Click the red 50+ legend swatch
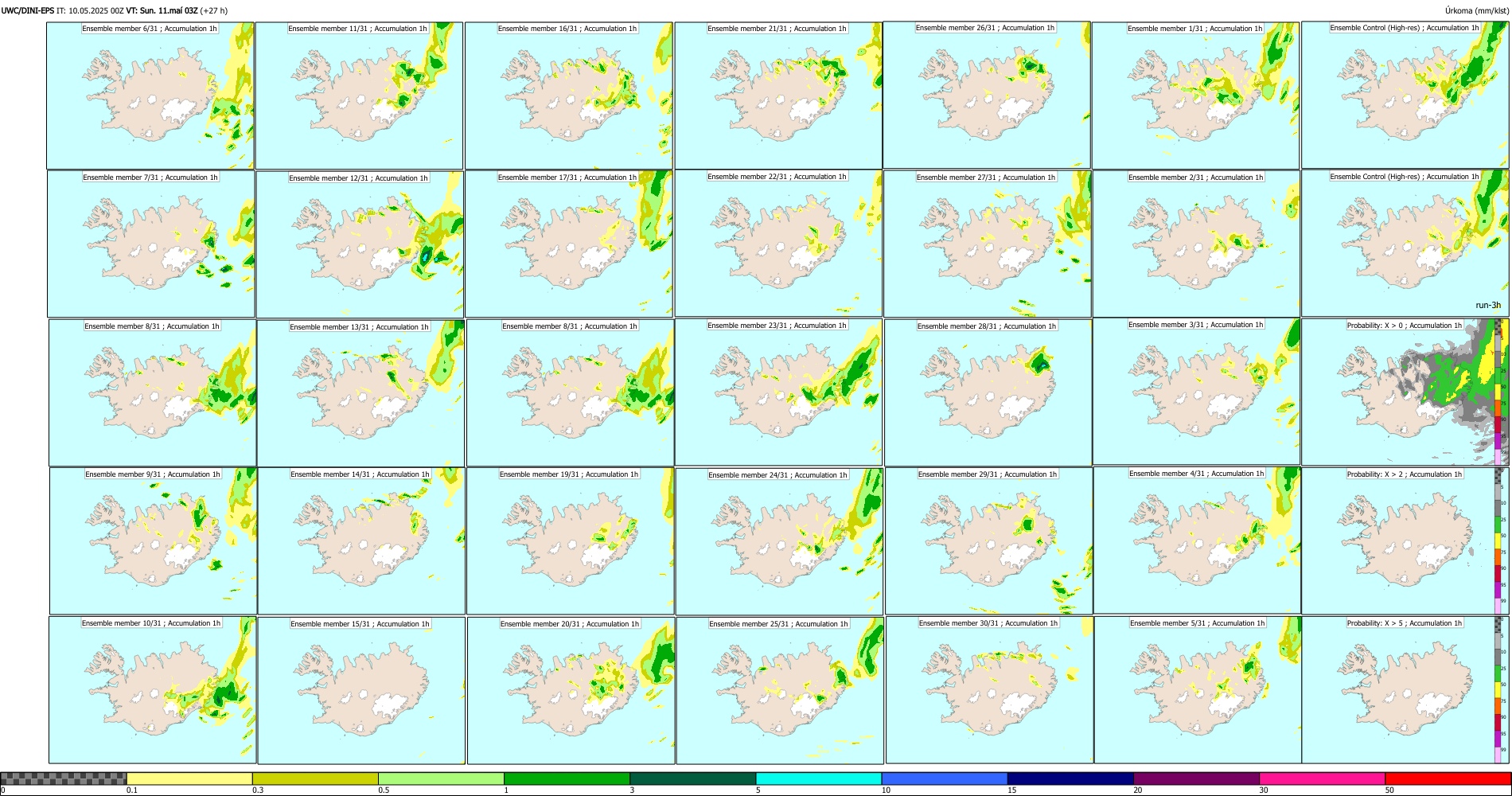The width and height of the screenshot is (1512, 796). (x=1448, y=778)
